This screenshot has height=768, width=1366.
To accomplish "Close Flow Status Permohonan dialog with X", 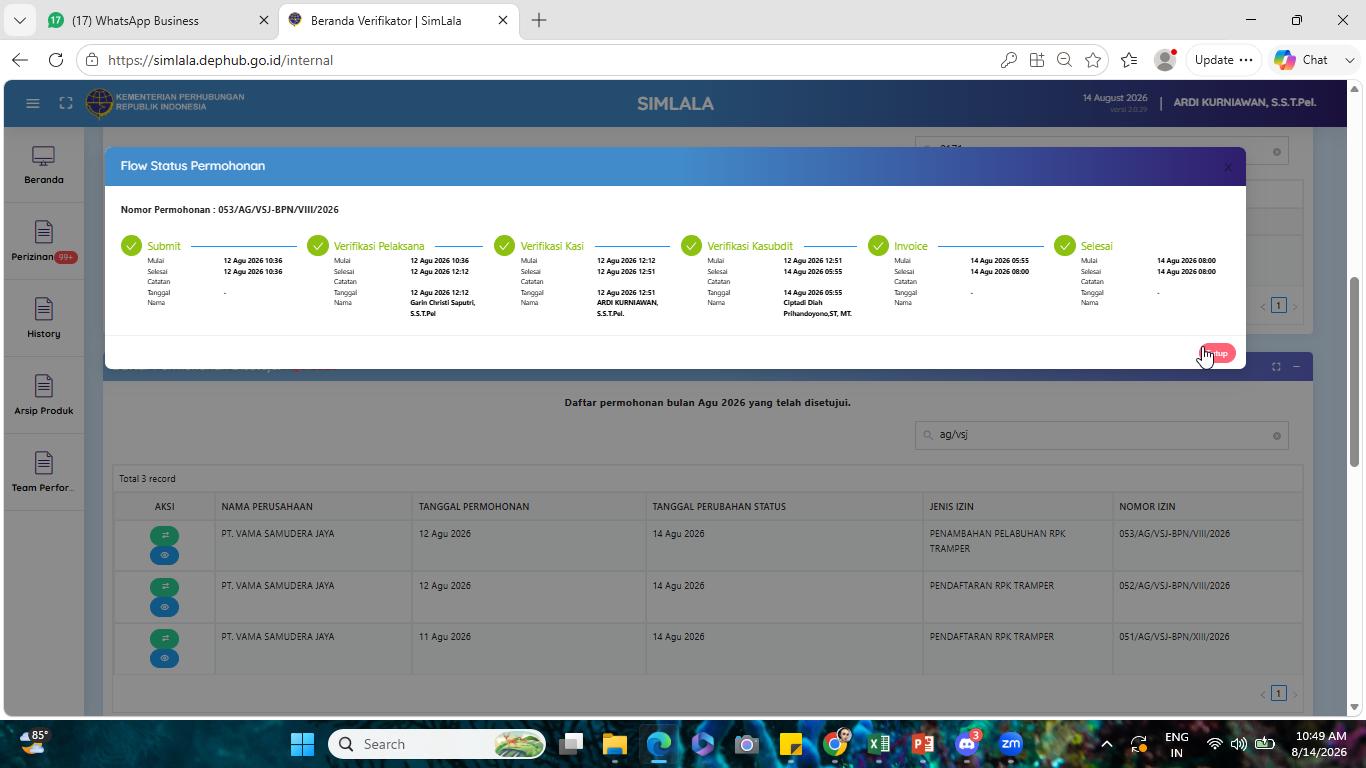I will tap(1228, 167).
